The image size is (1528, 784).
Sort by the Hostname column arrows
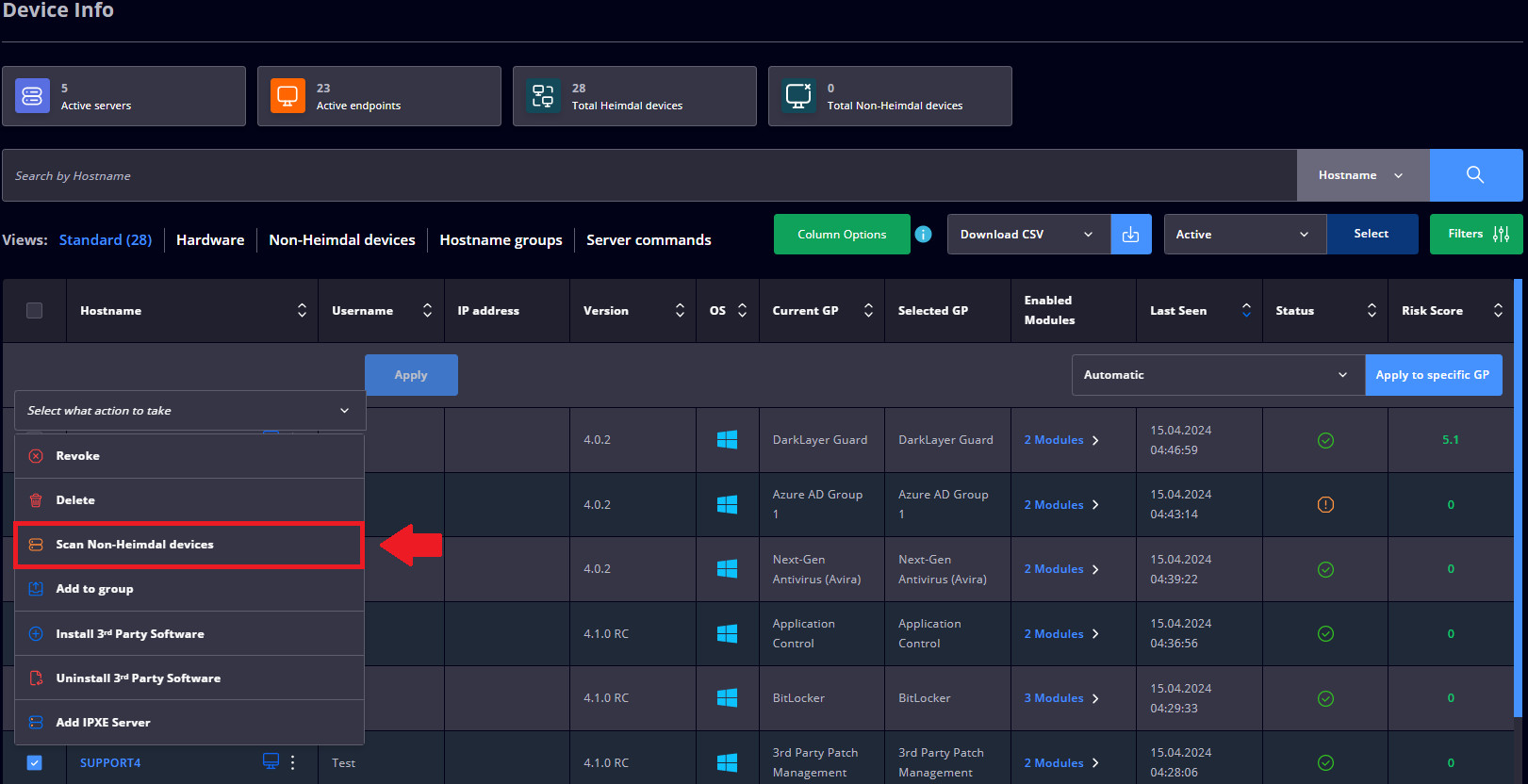[x=302, y=310]
